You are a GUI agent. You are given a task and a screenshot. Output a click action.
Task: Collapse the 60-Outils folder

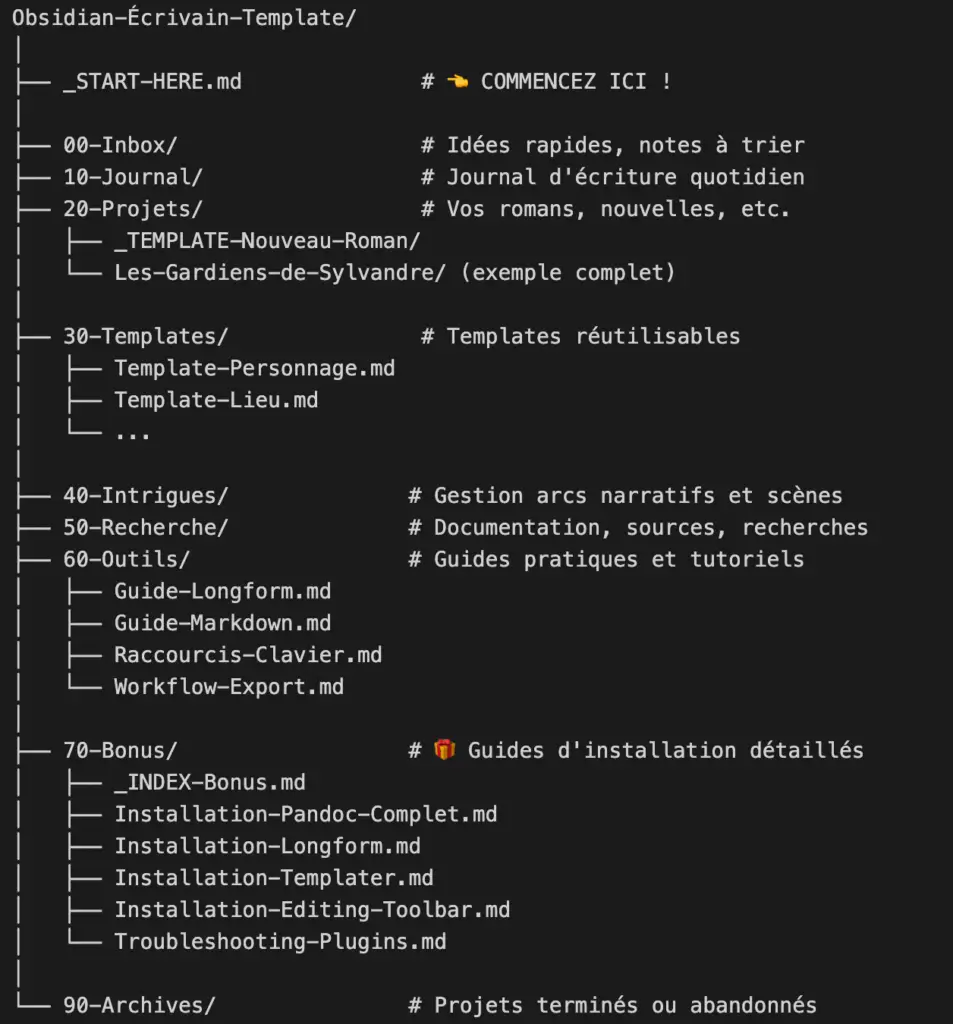pos(126,559)
